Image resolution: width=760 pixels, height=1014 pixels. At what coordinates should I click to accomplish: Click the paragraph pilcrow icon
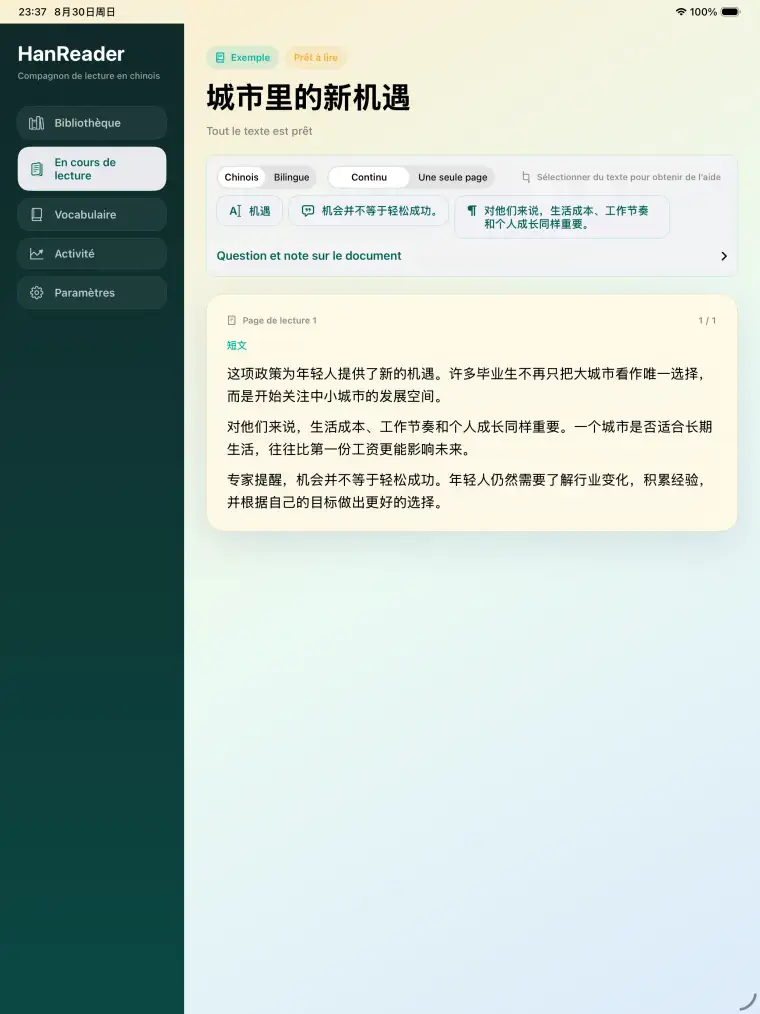[472, 211]
